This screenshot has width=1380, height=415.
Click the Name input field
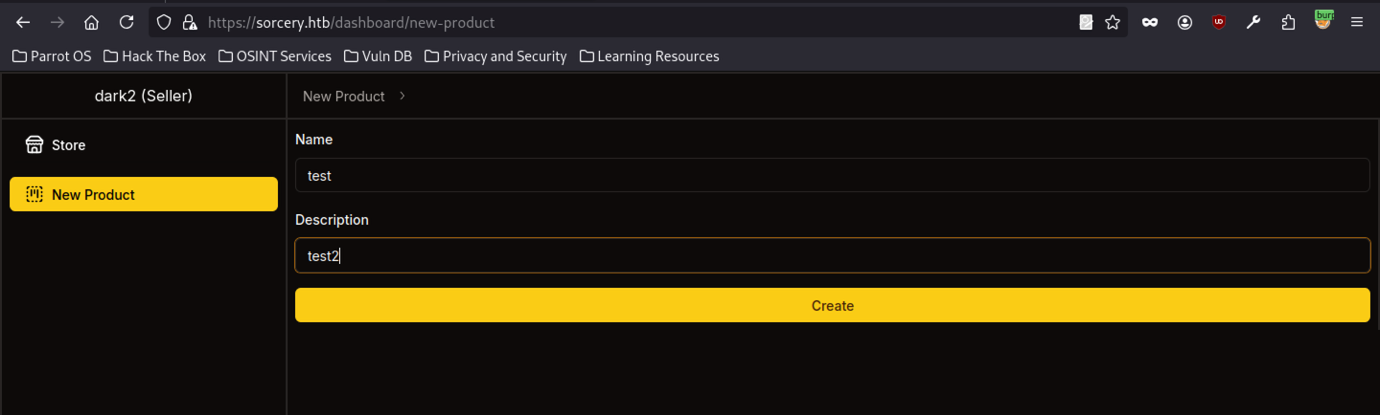point(831,175)
